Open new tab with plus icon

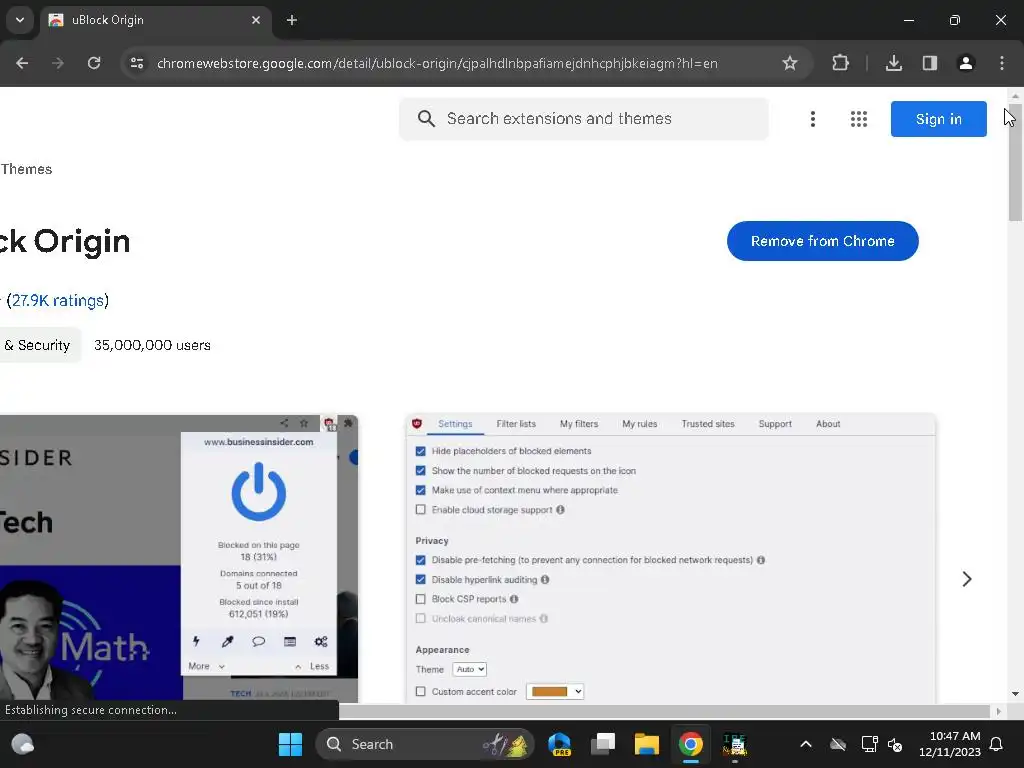(x=292, y=20)
